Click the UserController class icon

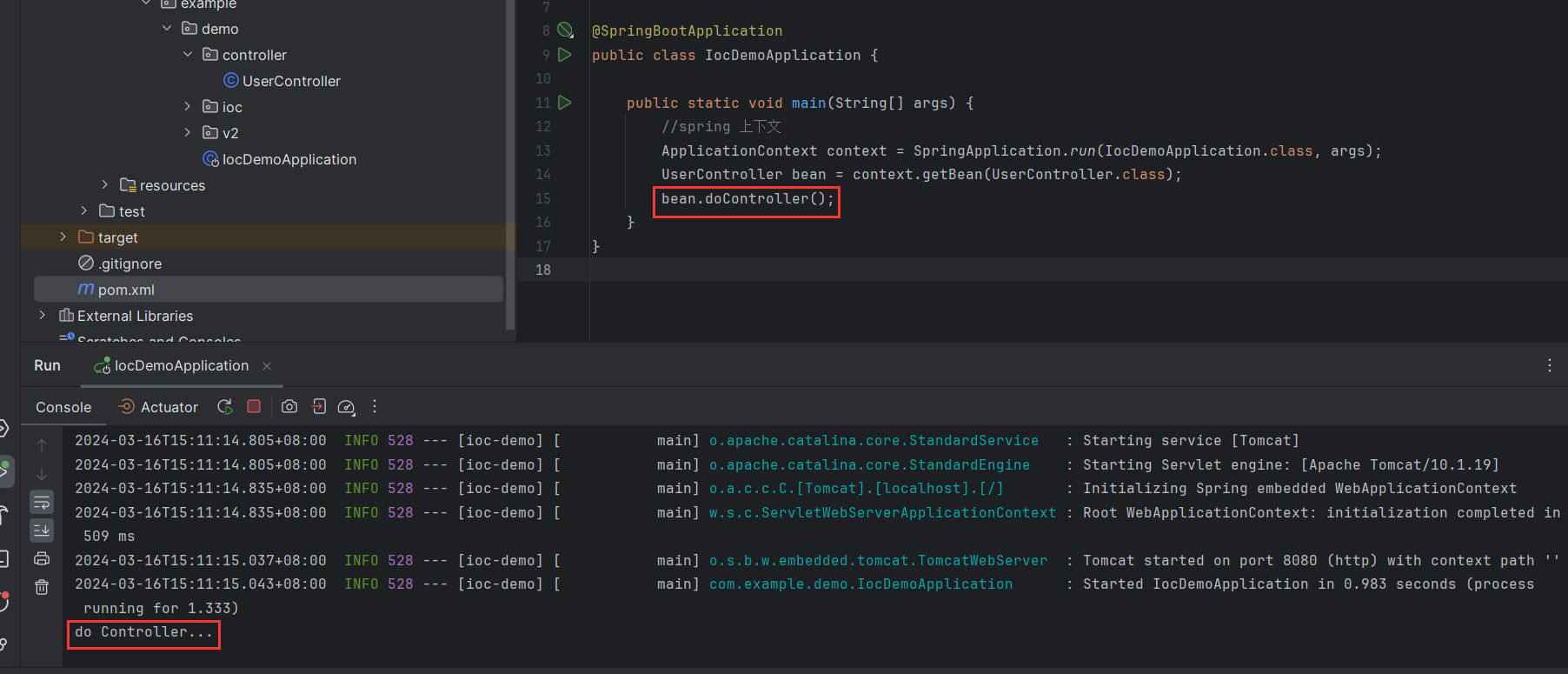point(231,80)
